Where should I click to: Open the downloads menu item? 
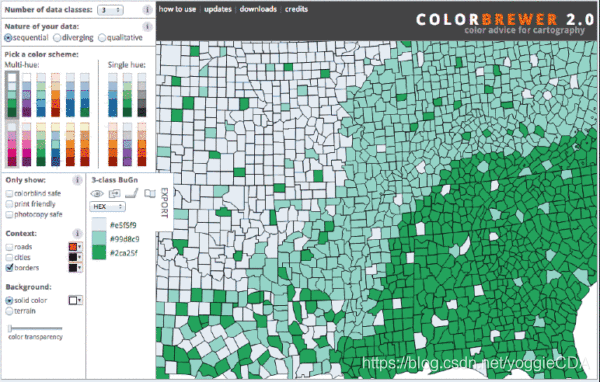[258, 9]
